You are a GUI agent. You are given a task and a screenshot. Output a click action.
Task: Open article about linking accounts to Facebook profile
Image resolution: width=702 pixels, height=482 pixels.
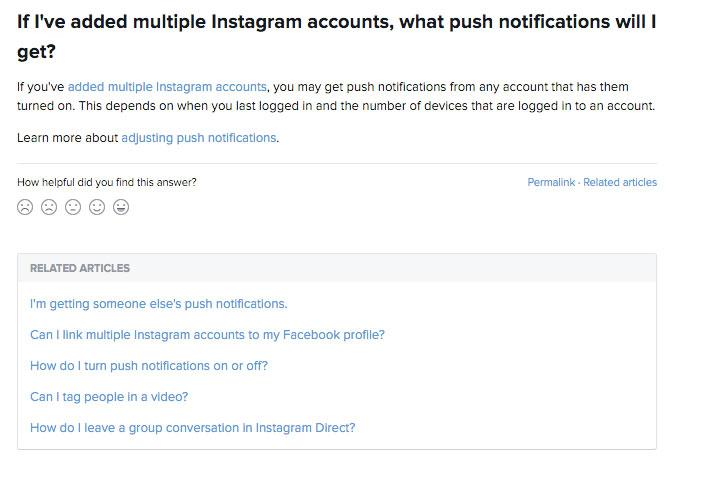[x=207, y=335]
